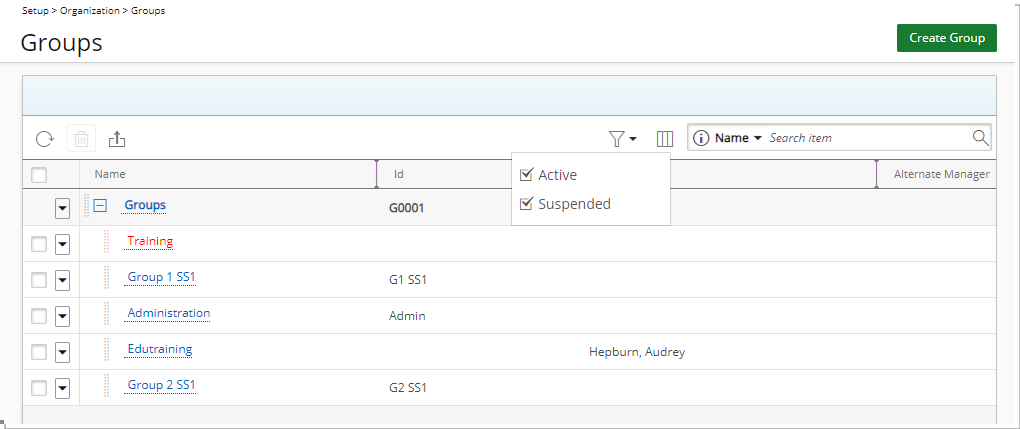Uncheck the Suspended filter checkbox
The image size is (1020, 429).
[x=526, y=204]
